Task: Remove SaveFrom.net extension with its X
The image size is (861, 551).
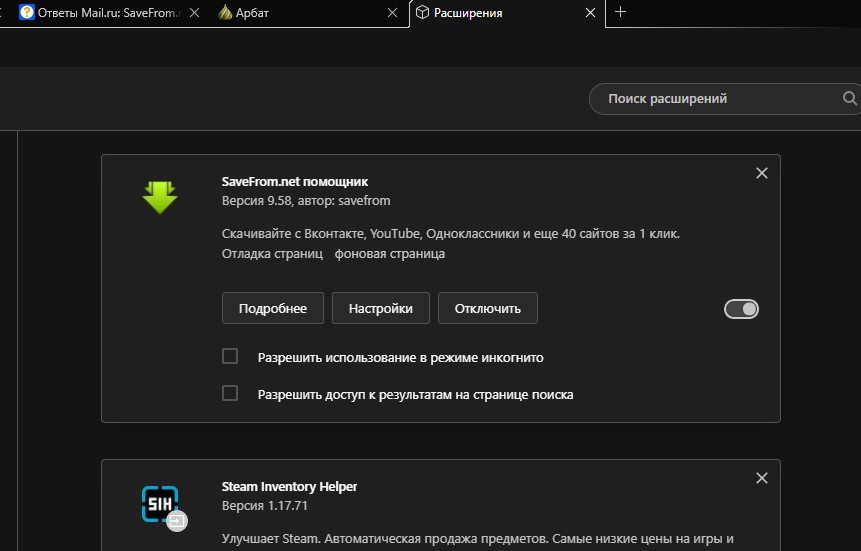Action: point(762,173)
